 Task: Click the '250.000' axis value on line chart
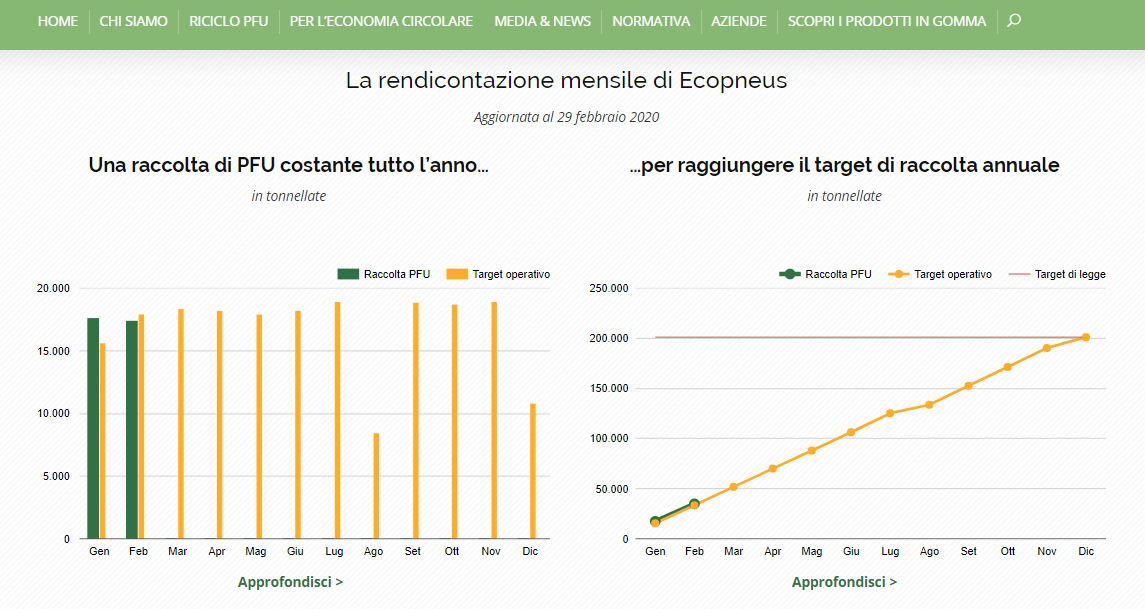click(x=609, y=288)
